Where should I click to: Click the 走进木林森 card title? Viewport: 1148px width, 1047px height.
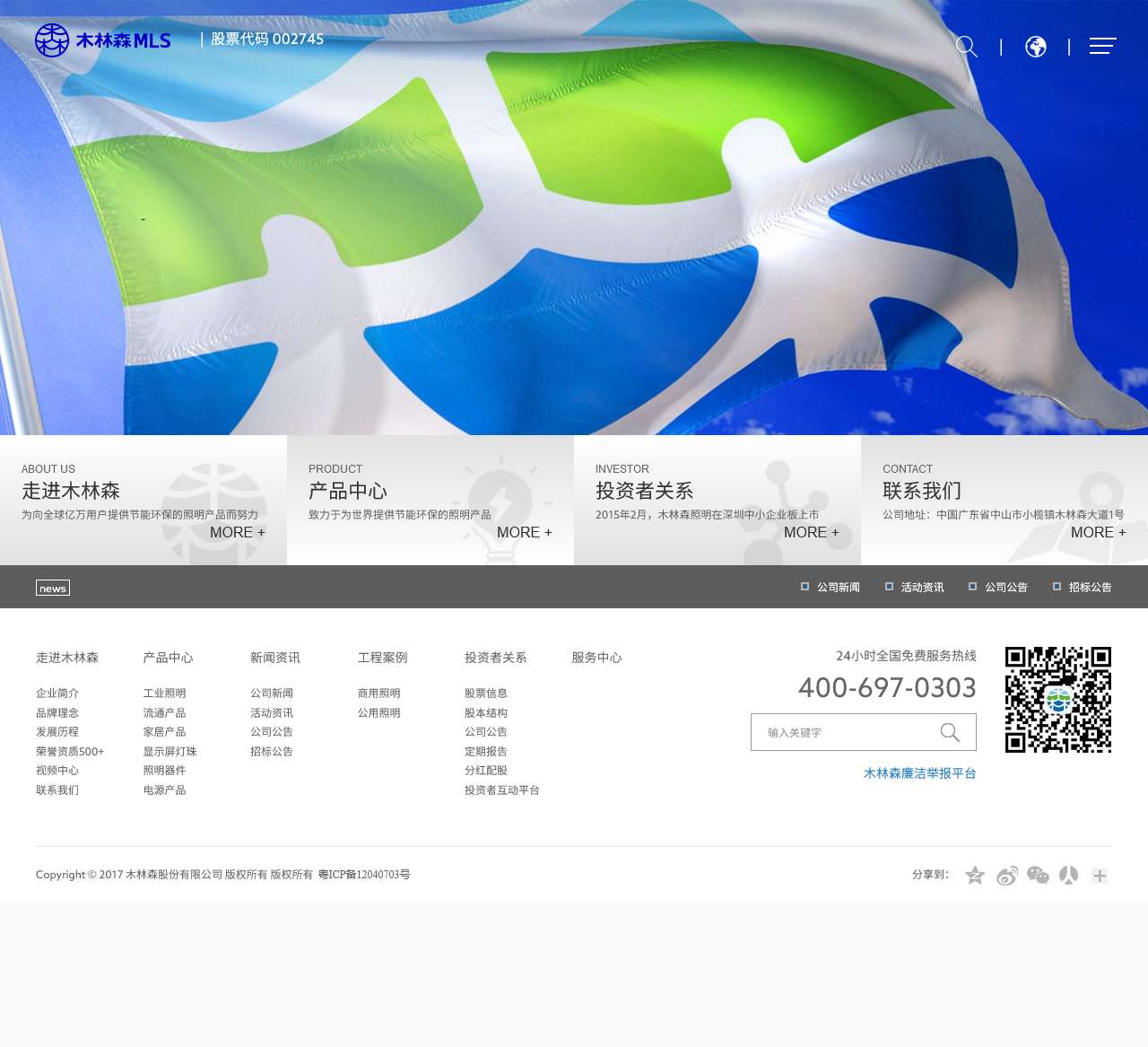(x=71, y=491)
